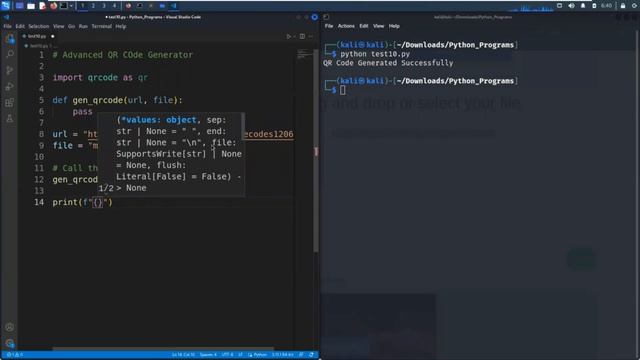The width and height of the screenshot is (640, 360).
Task: Open the VS Code Explorer view
Action: (x=10, y=39)
